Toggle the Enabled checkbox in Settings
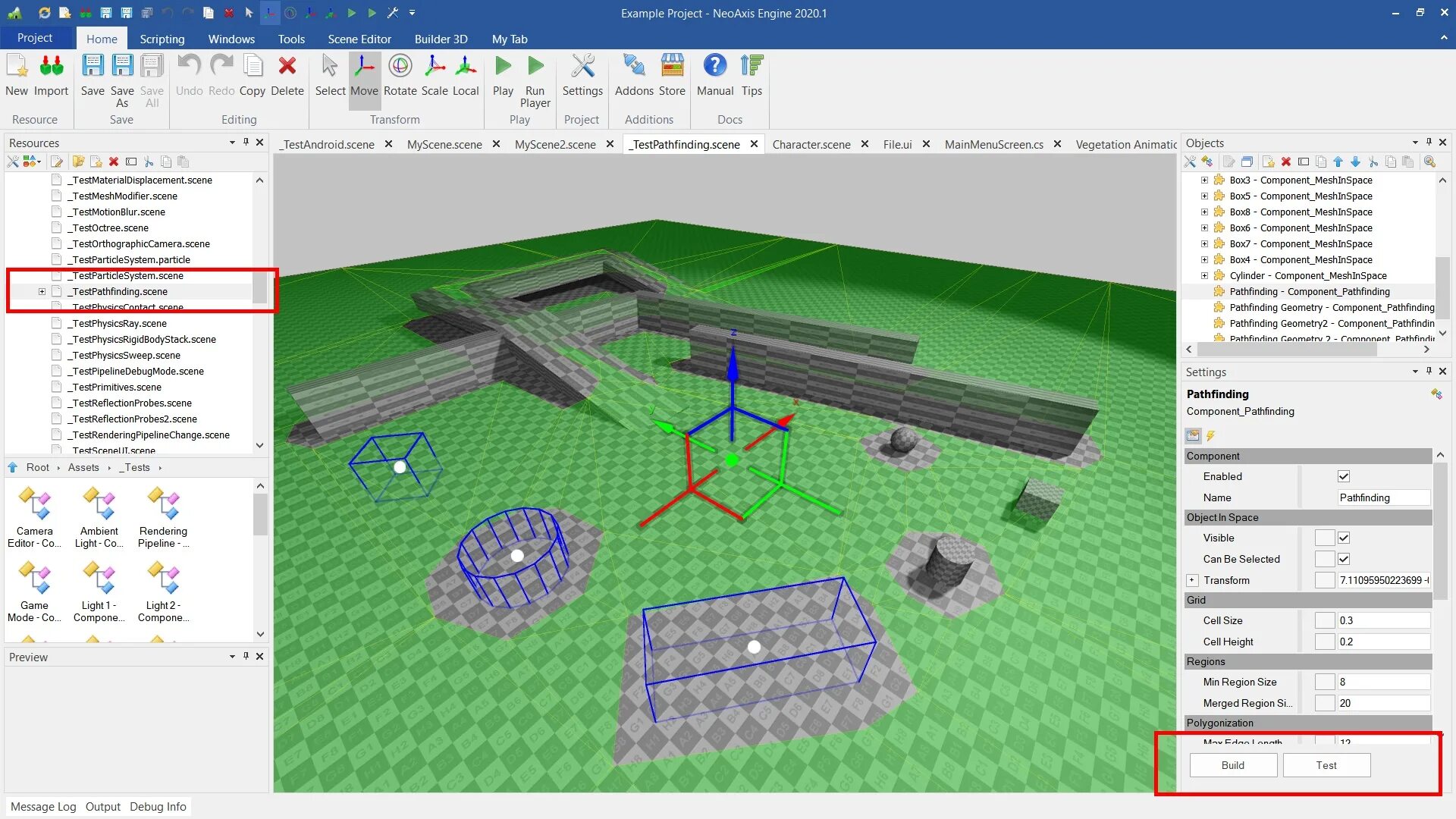Viewport: 1456px width, 819px height. pos(1344,476)
